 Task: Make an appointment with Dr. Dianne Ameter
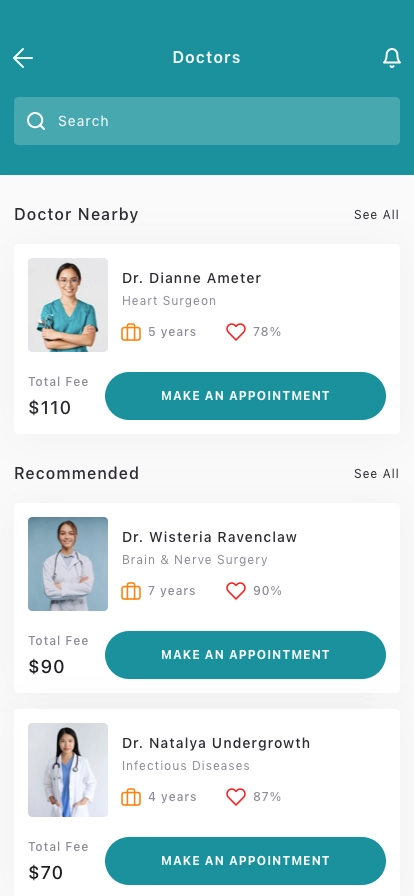point(245,396)
